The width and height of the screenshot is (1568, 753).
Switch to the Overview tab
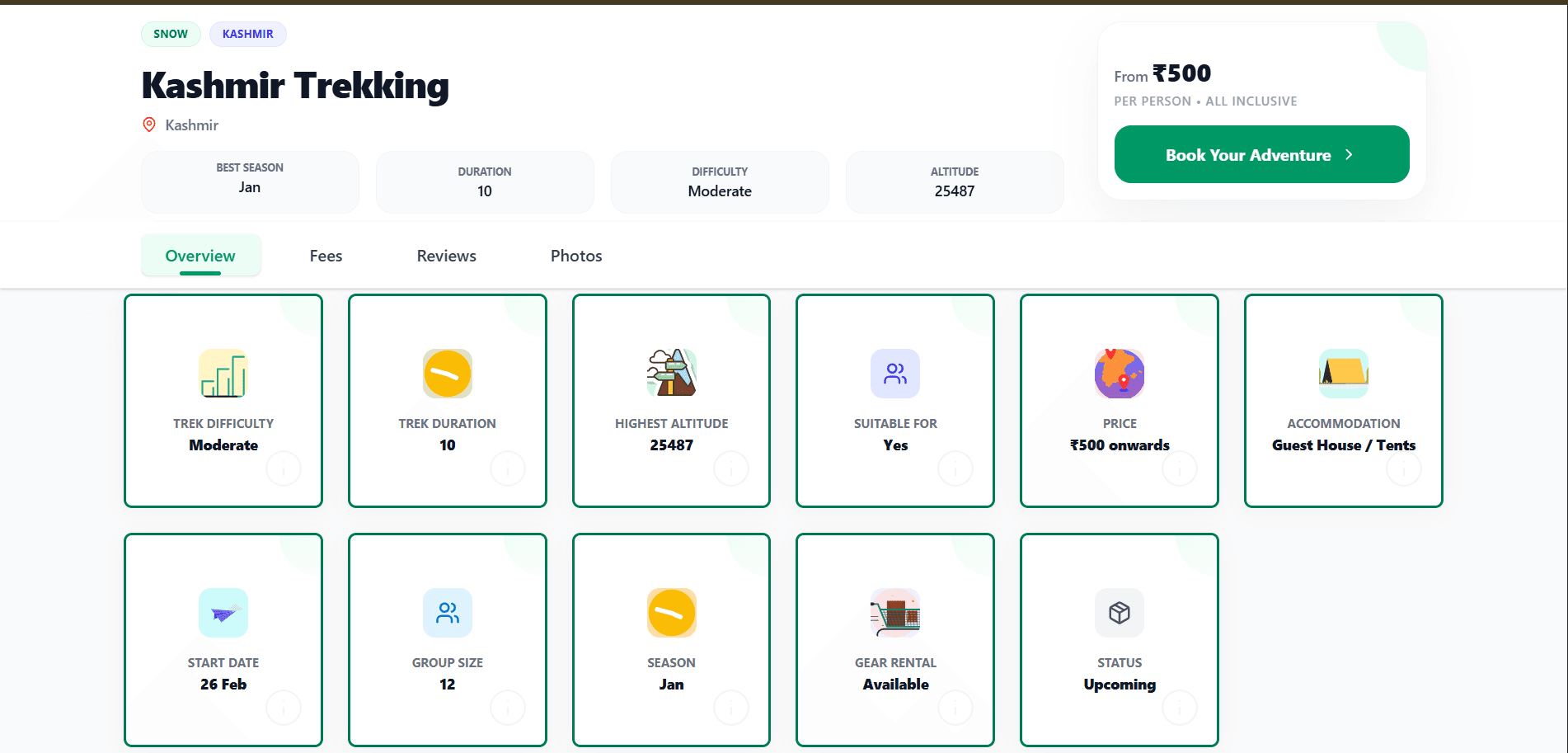pos(200,256)
